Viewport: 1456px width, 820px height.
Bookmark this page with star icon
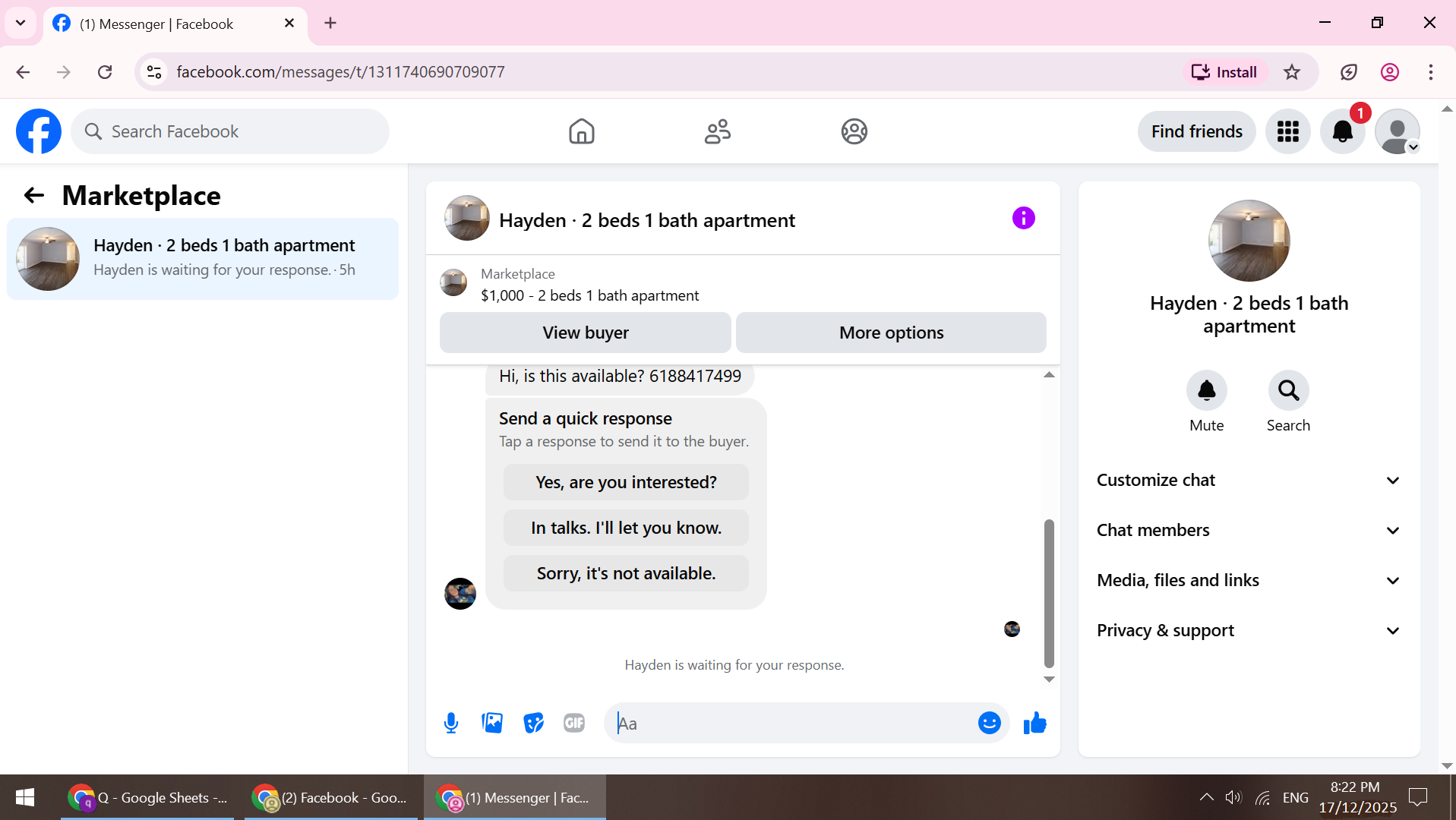click(1292, 72)
